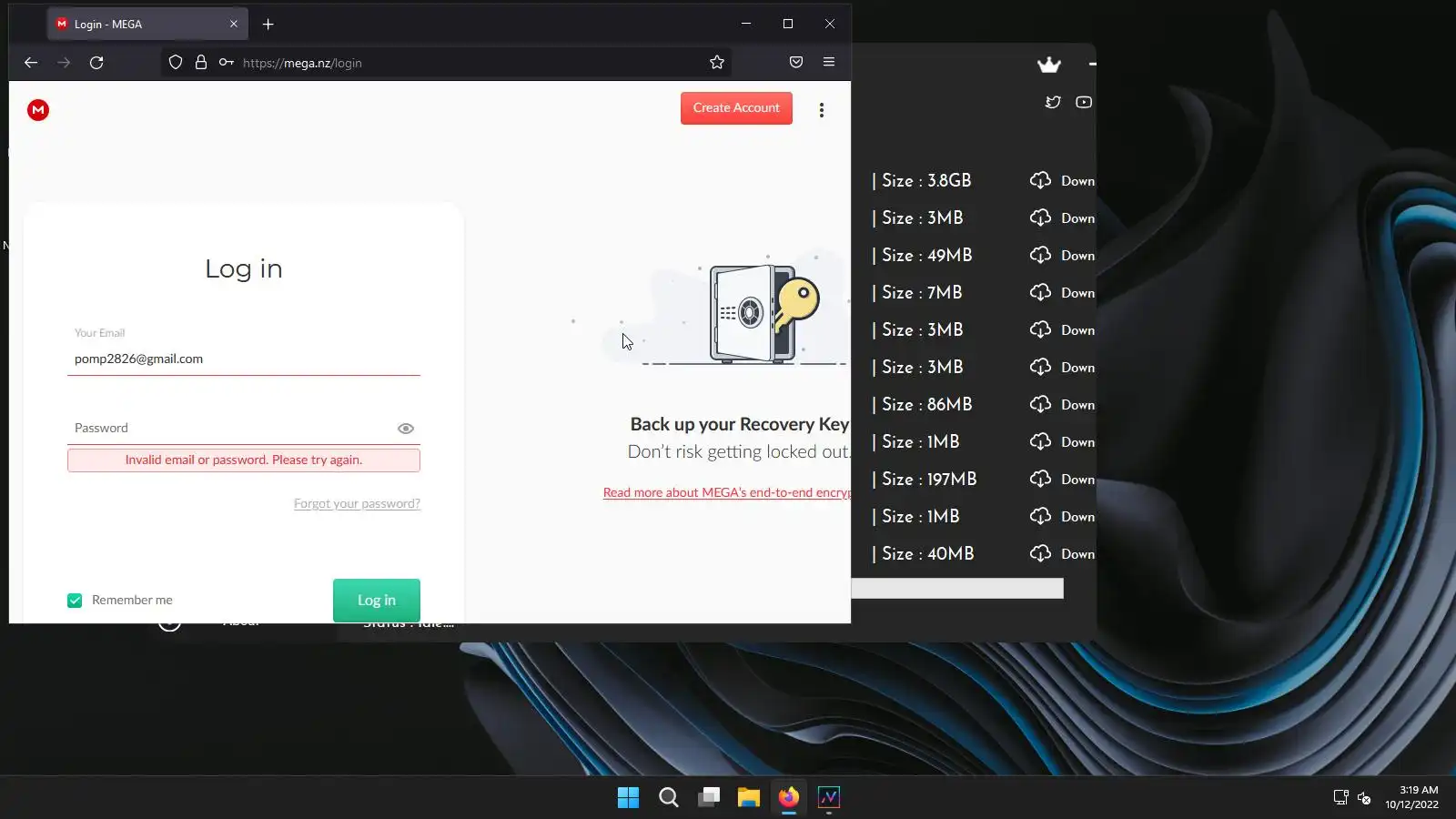Go back in browser history

31,63
